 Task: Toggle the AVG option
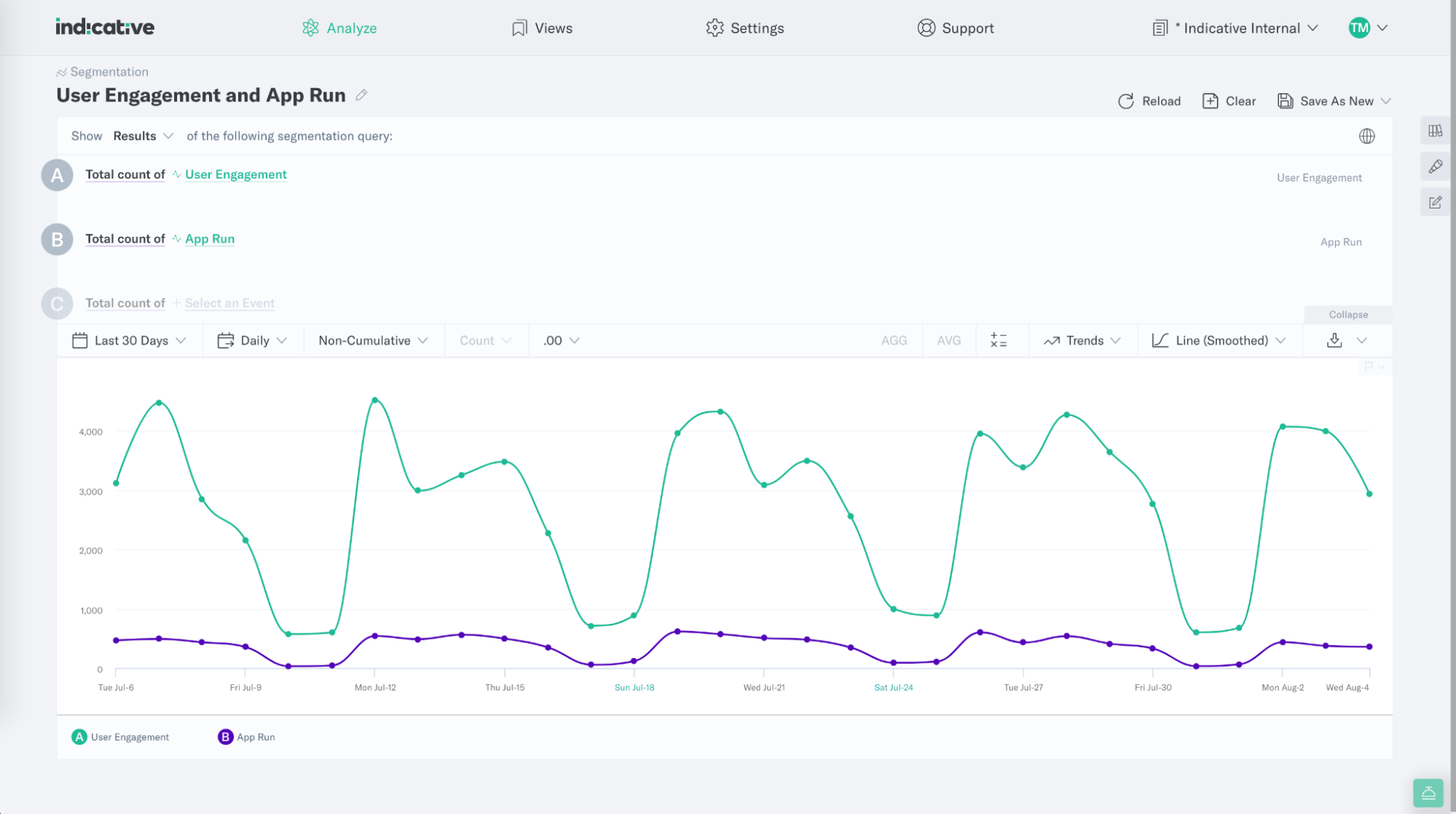pyautogui.click(x=948, y=340)
